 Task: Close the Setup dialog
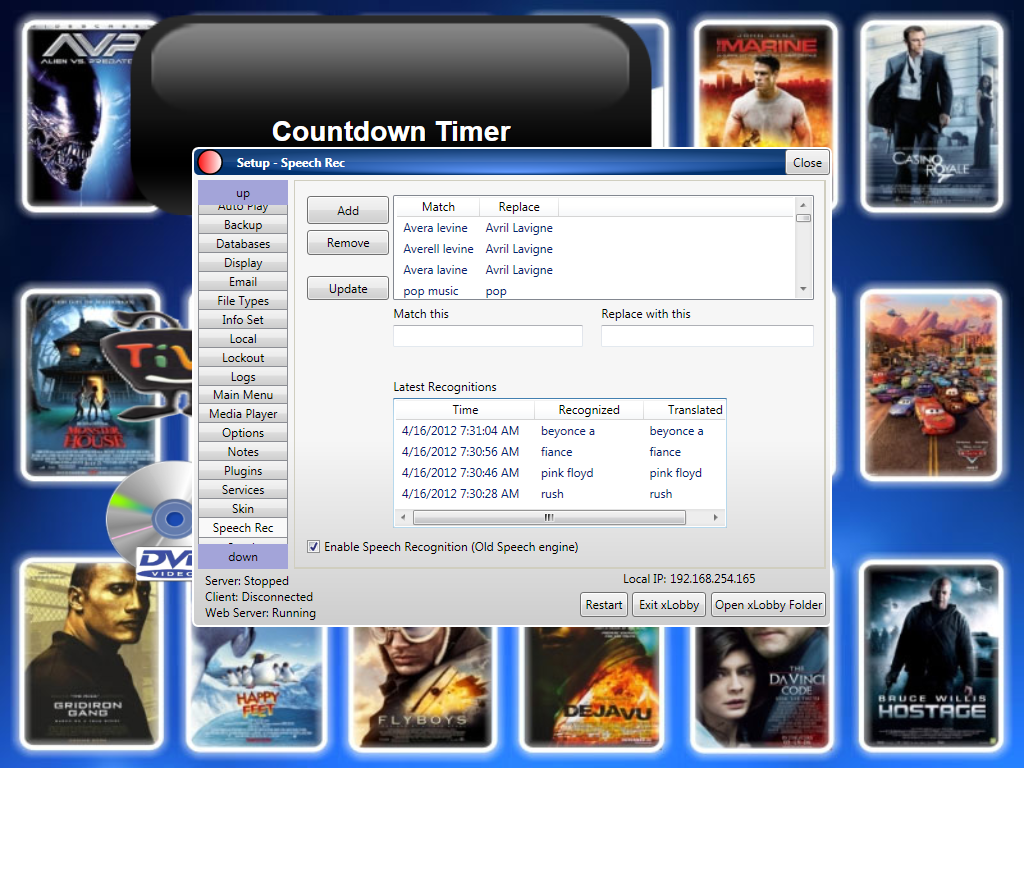tap(807, 163)
